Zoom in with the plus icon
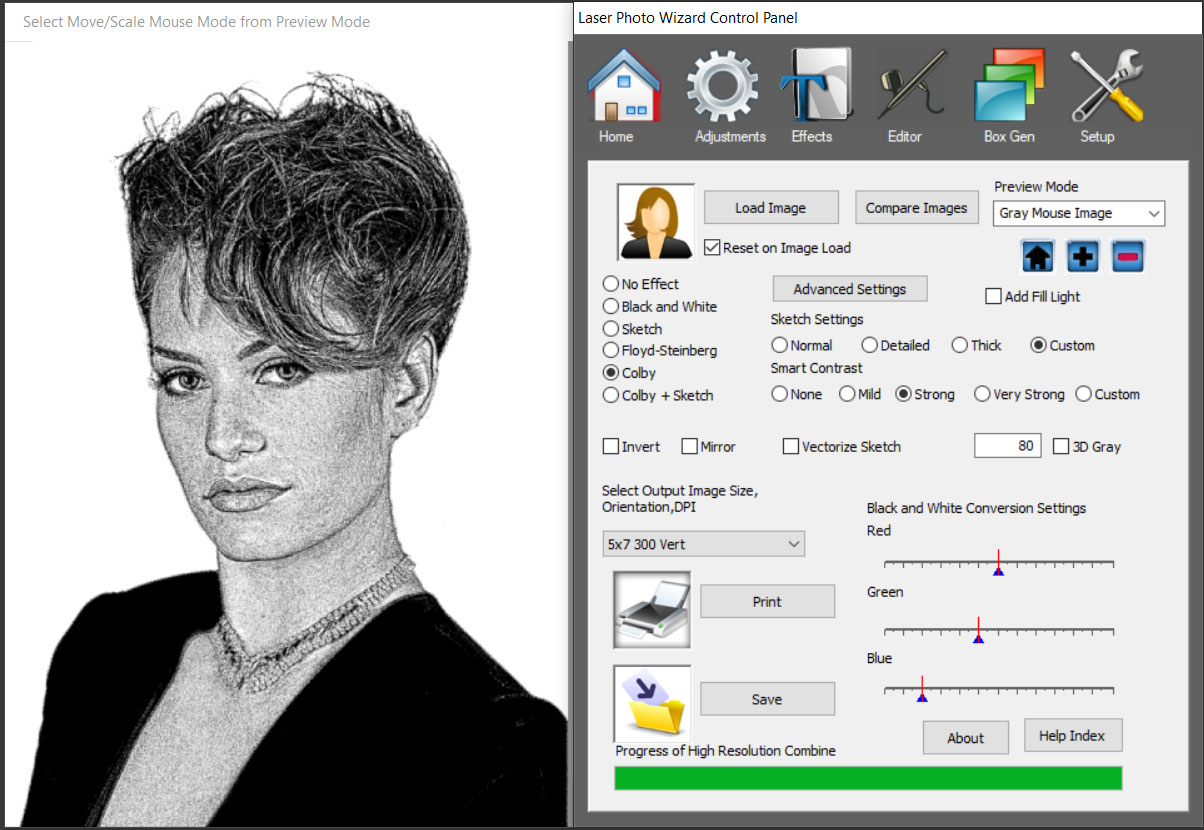Viewport: 1204px width, 830px height. pyautogui.click(x=1083, y=256)
